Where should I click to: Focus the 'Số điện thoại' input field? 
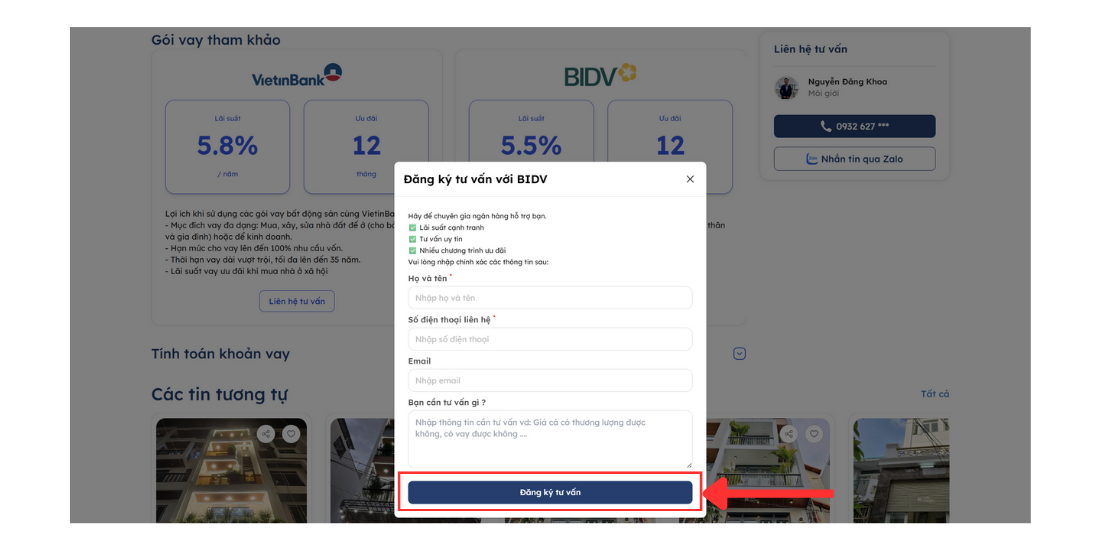pos(550,339)
